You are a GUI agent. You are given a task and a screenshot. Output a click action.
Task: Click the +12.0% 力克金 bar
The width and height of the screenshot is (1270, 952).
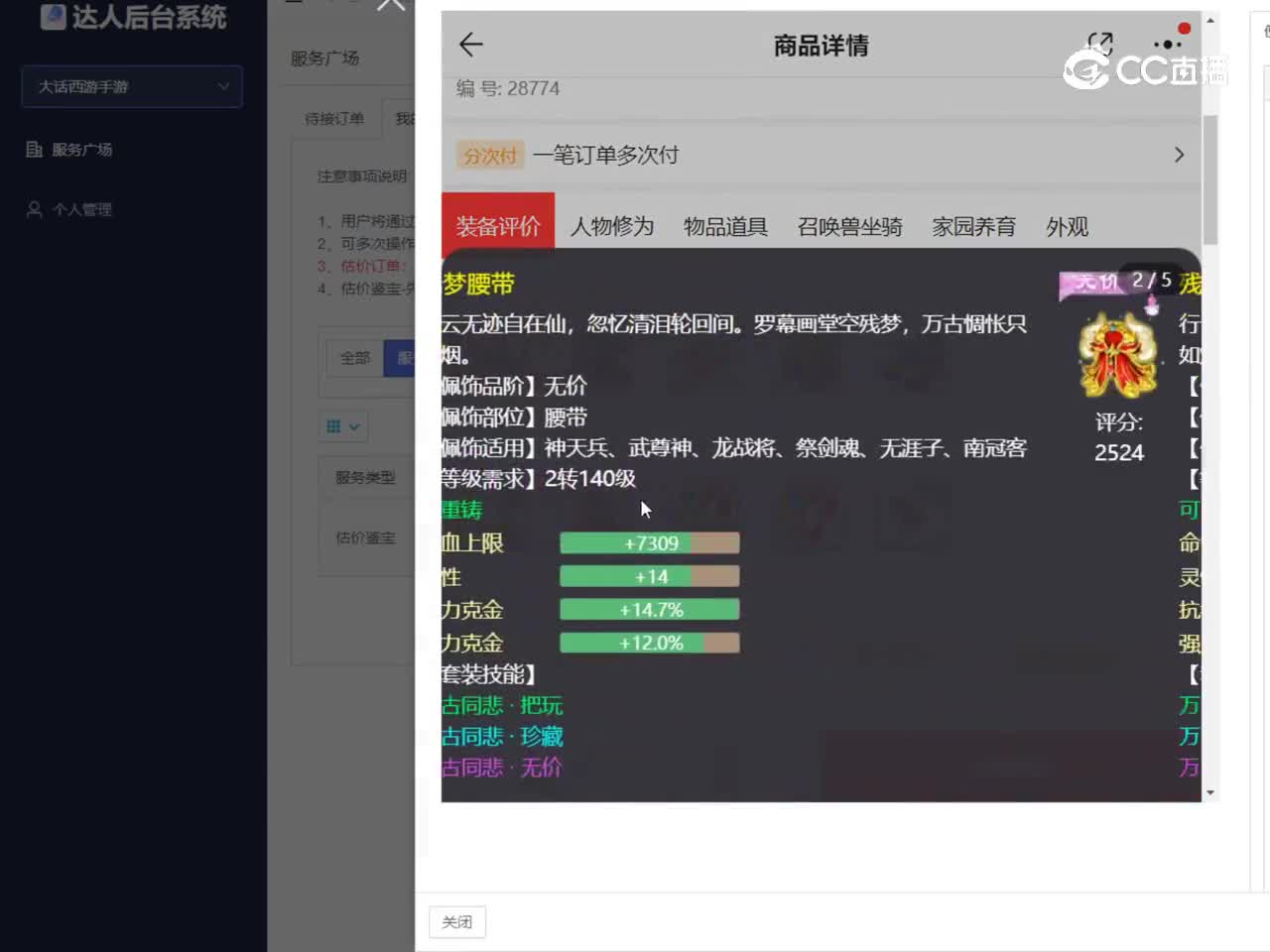[650, 644]
